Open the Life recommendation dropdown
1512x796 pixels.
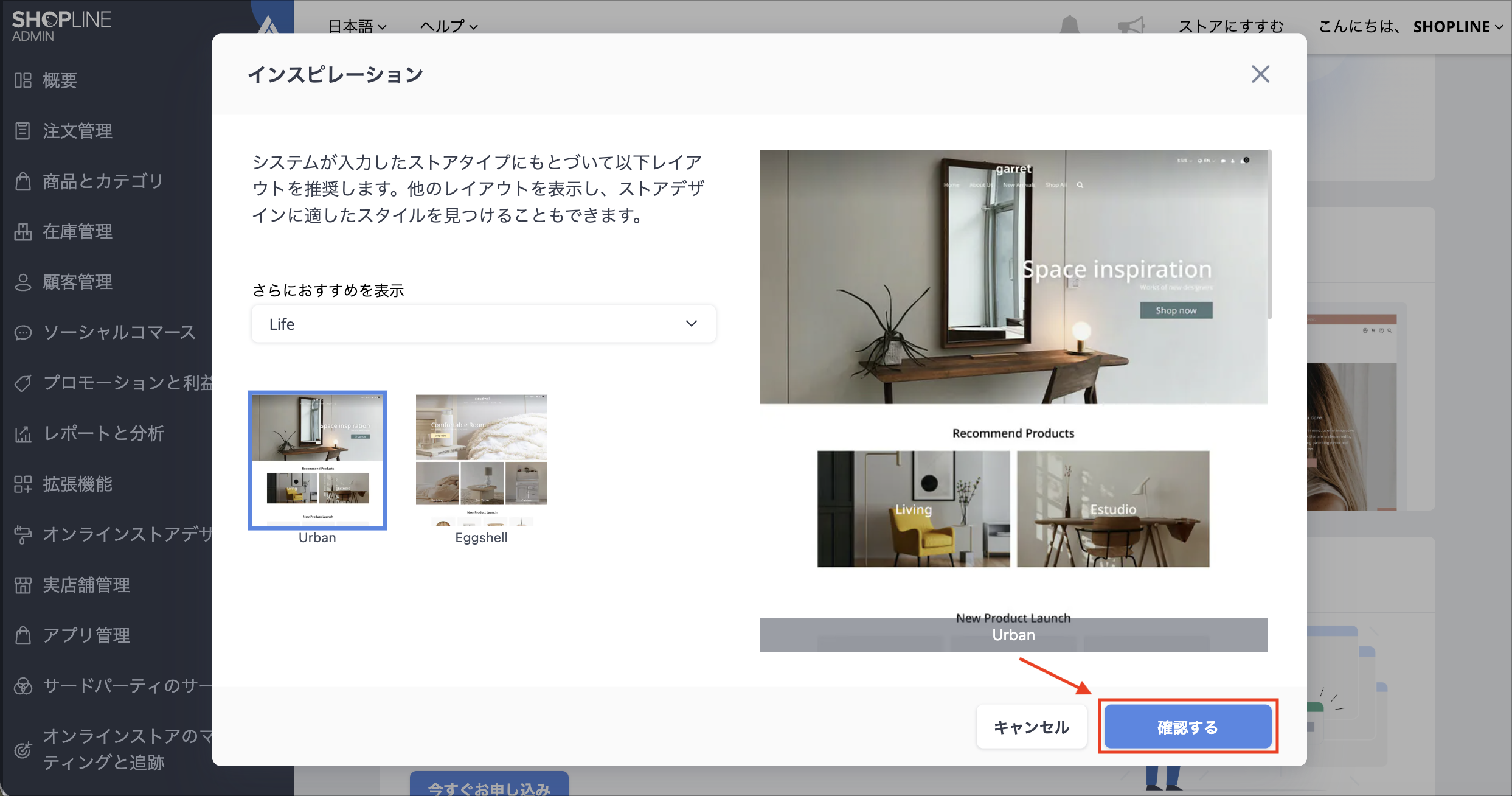(x=484, y=324)
